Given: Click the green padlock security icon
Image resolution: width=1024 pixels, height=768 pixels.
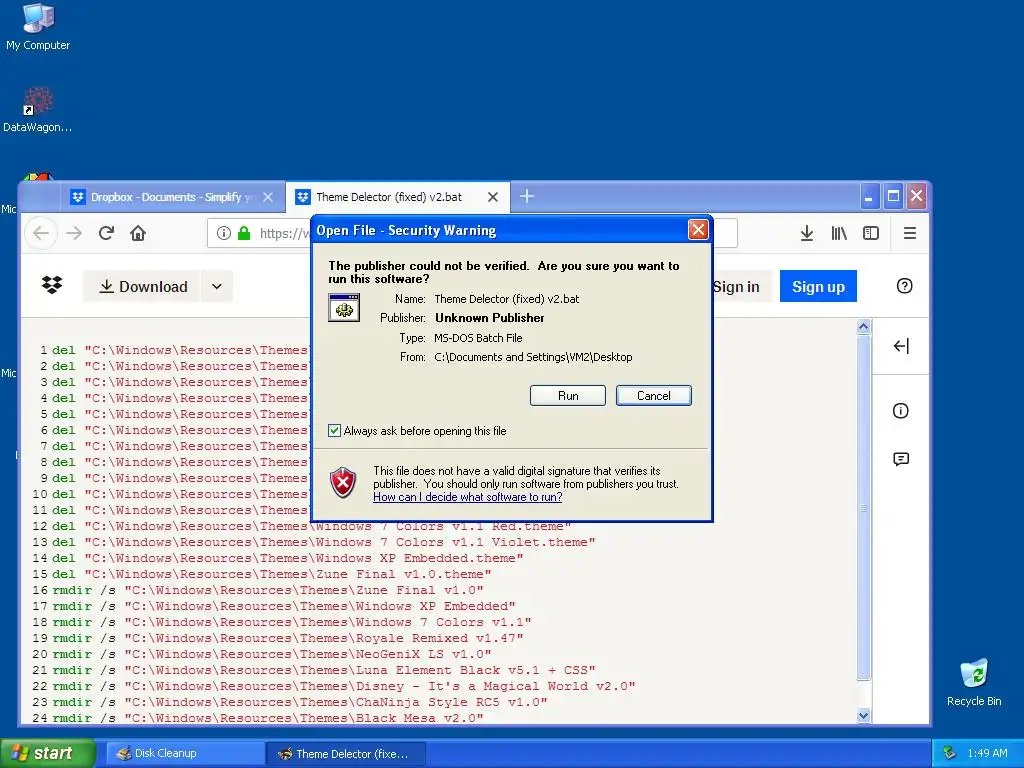Looking at the screenshot, I should click(244, 233).
